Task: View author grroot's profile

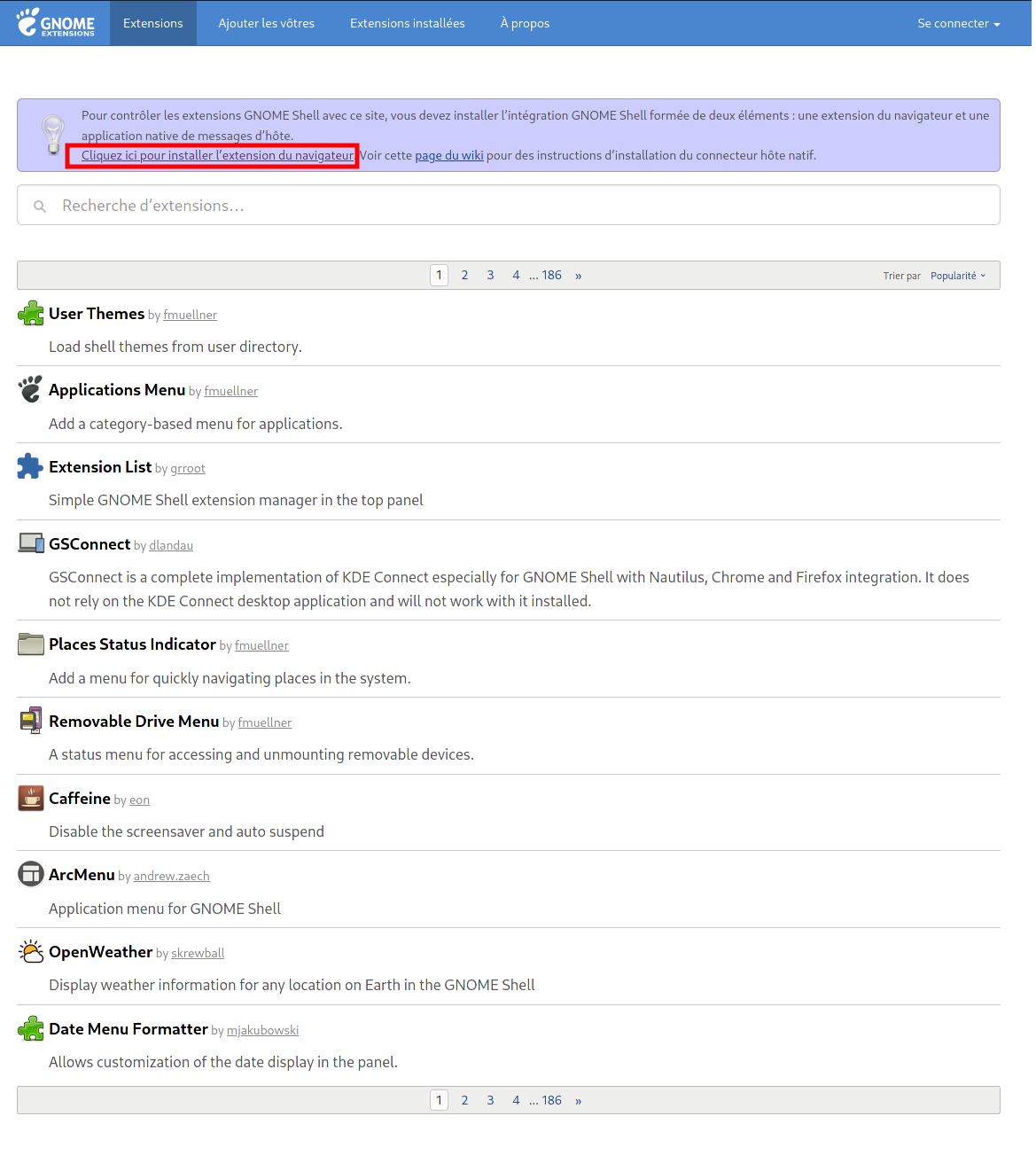Action: (x=188, y=469)
